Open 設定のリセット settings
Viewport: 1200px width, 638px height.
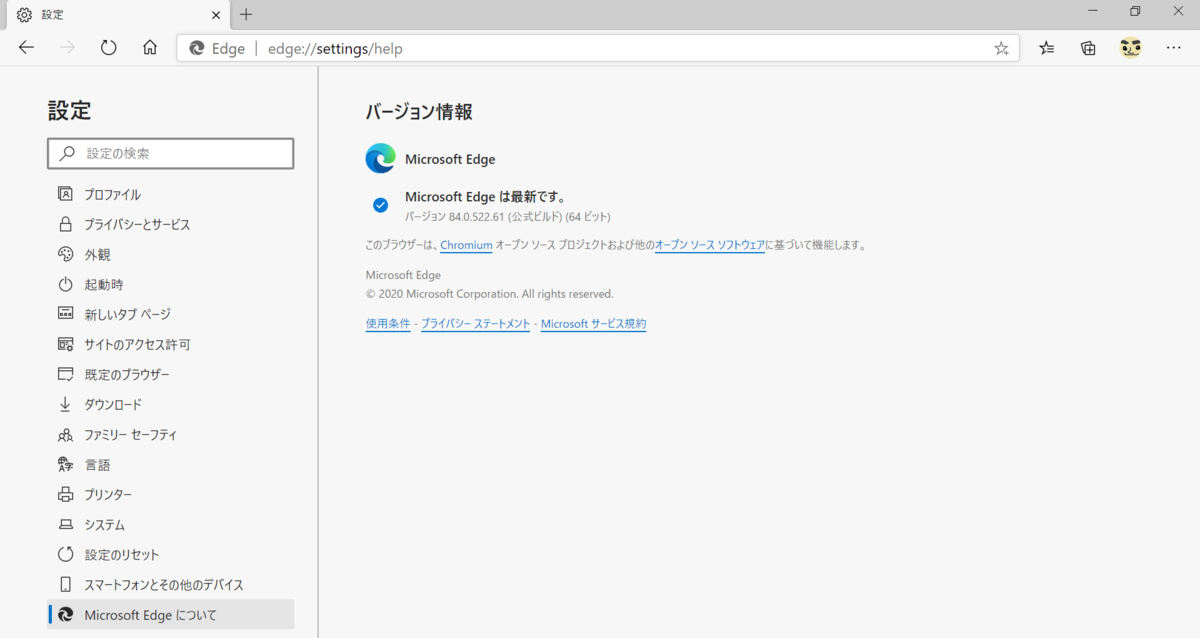coord(171,554)
